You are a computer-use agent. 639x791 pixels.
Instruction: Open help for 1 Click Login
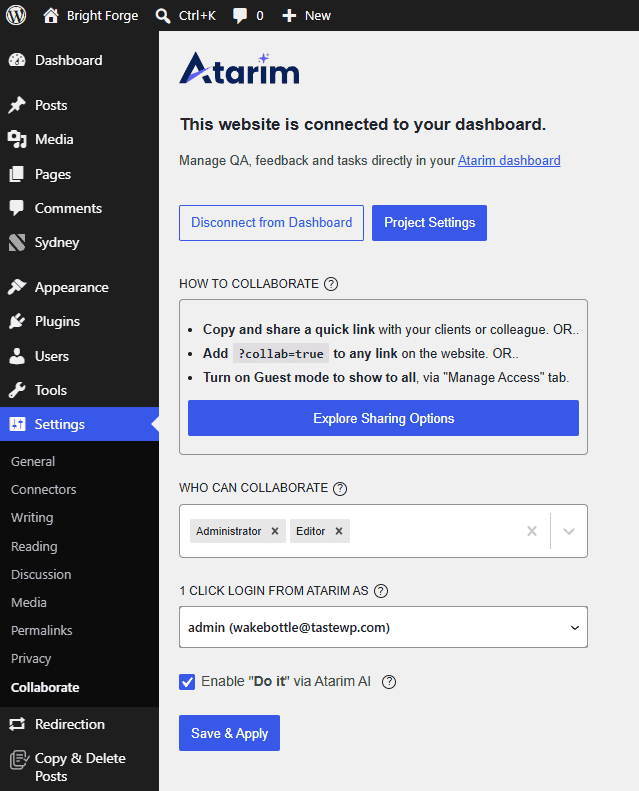[381, 591]
